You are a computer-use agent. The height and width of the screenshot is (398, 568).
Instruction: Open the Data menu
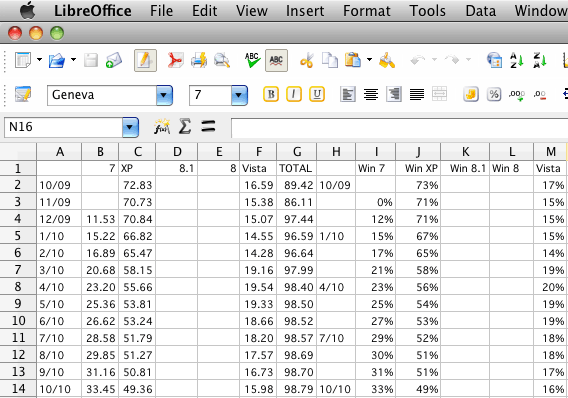click(x=480, y=11)
